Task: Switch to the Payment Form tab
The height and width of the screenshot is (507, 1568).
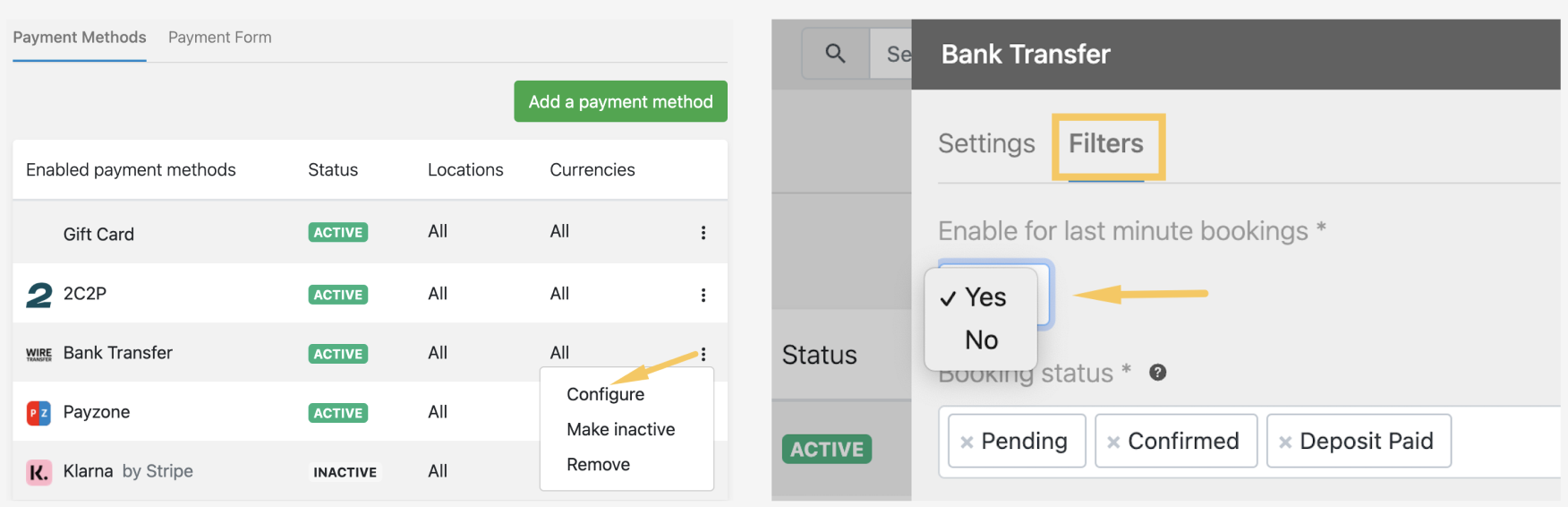Action: 220,38
